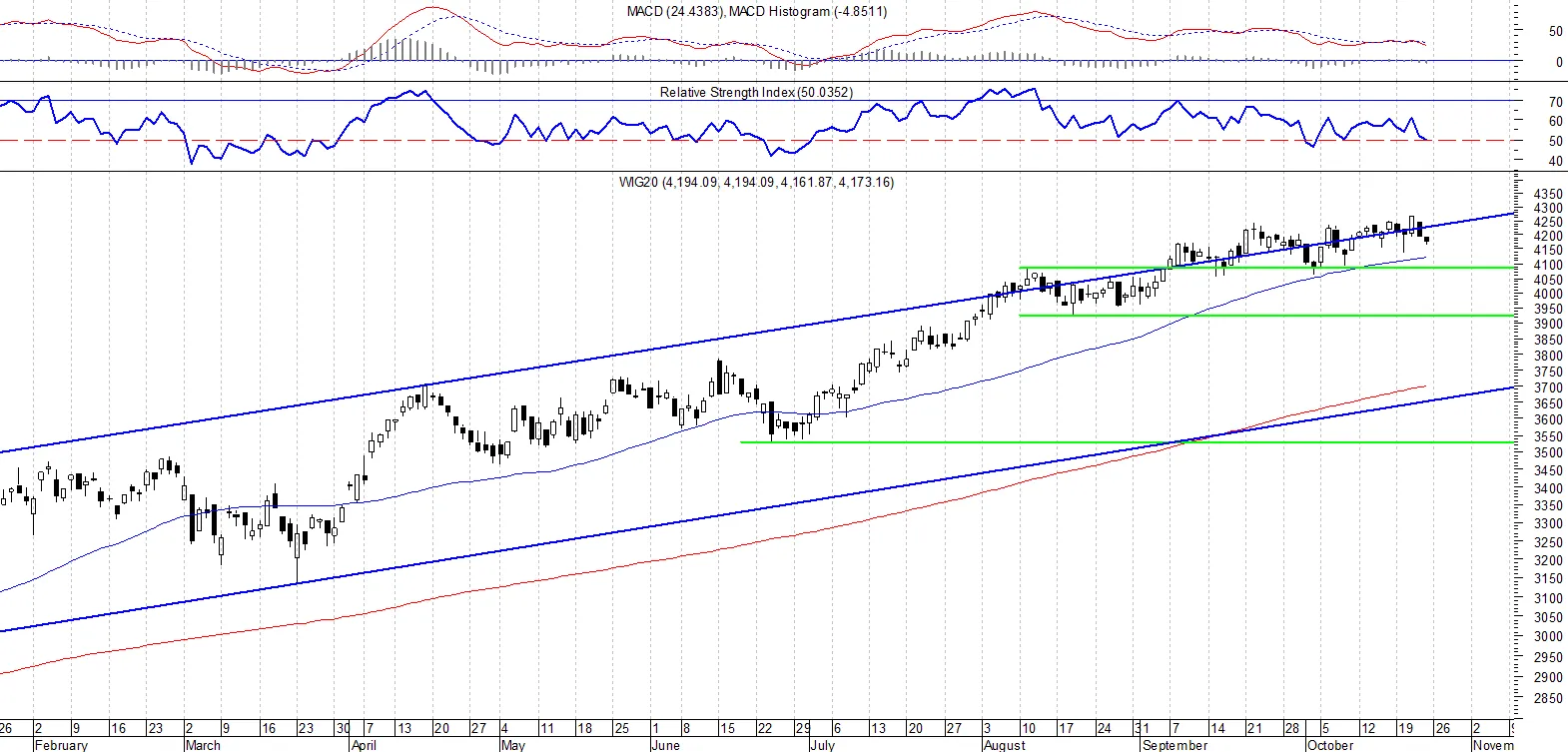This screenshot has width=1568, height=752.
Task: Click the 40 level on RSI axis
Action: 1556,162
